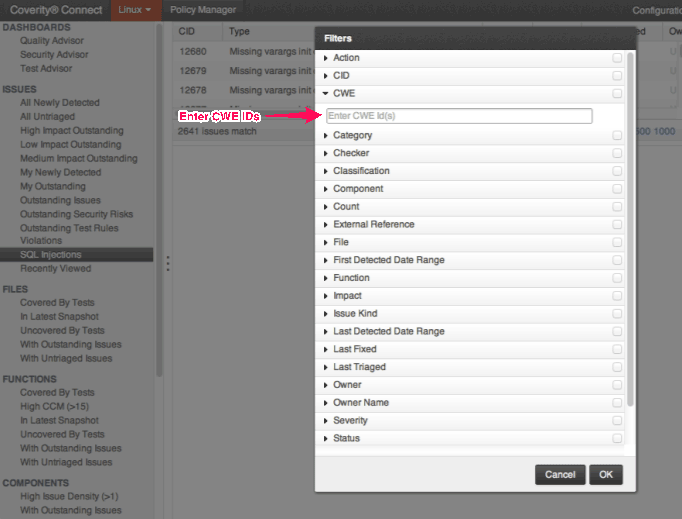Open the Configuration menu
682x519 pixels.
(657, 10)
